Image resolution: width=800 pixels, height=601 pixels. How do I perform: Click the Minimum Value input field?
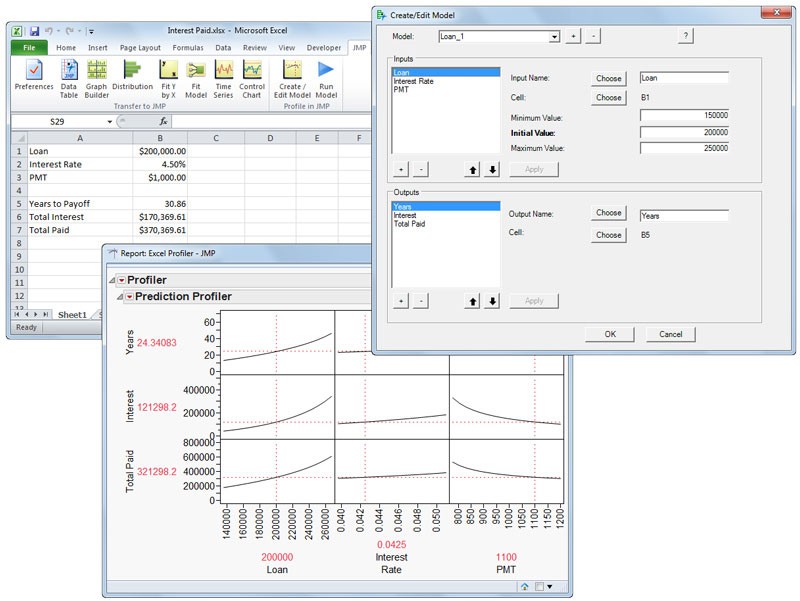684,116
